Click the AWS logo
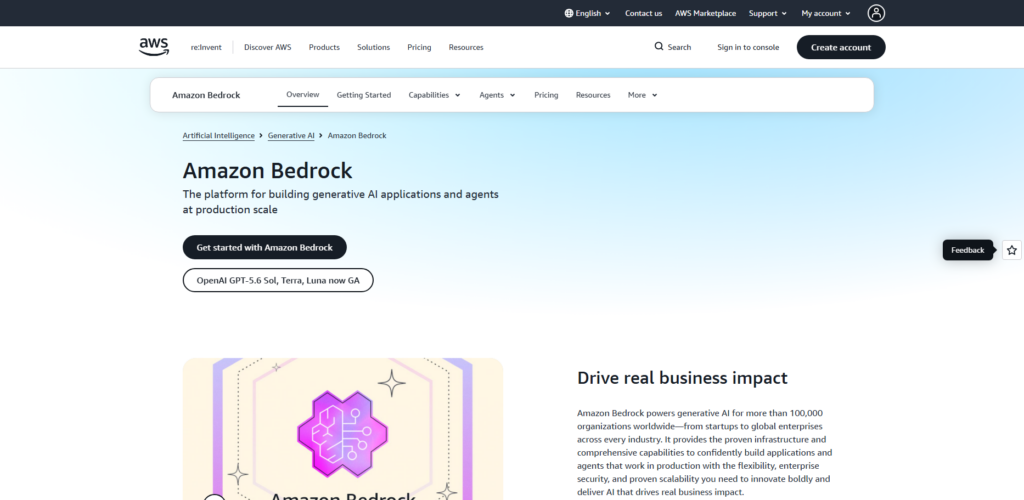Viewport: 1024px width, 500px height. point(153,47)
